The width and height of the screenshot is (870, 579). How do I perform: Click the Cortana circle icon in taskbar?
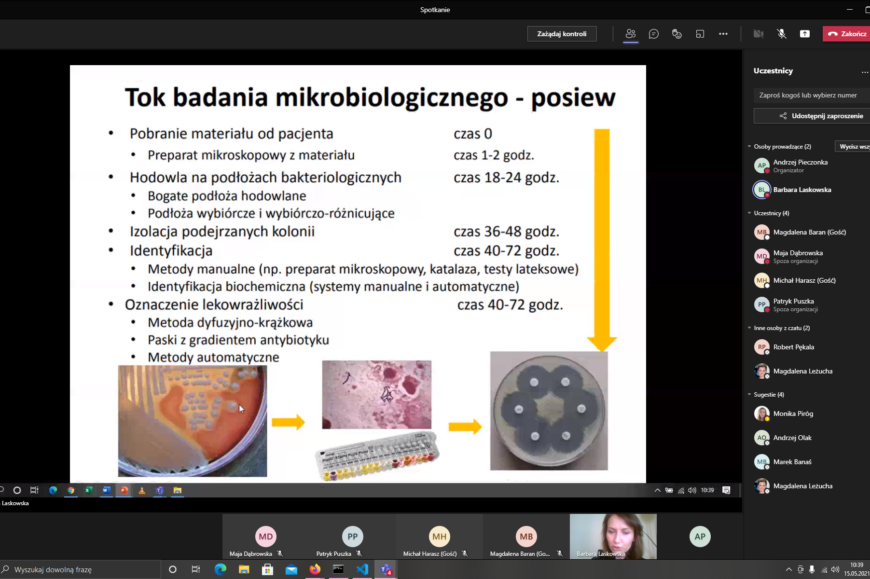pyautogui.click(x=173, y=570)
